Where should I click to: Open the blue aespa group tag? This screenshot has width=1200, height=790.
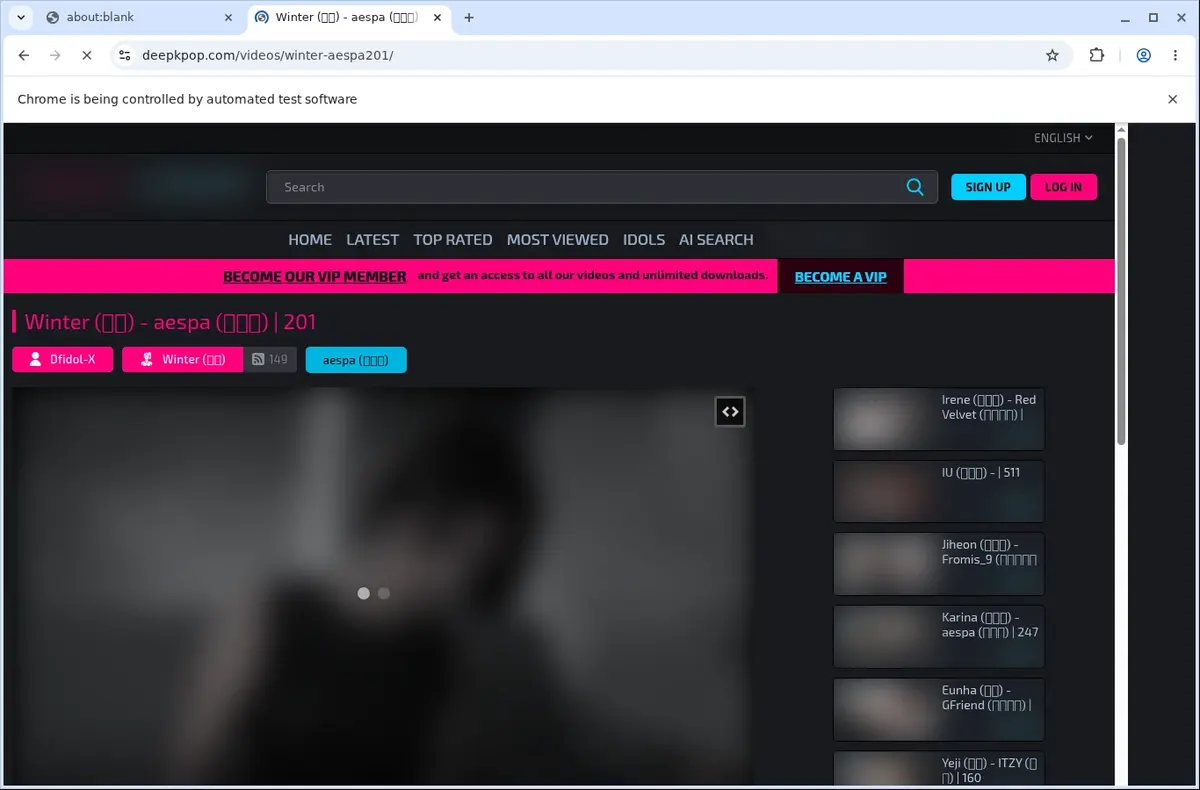coord(356,360)
